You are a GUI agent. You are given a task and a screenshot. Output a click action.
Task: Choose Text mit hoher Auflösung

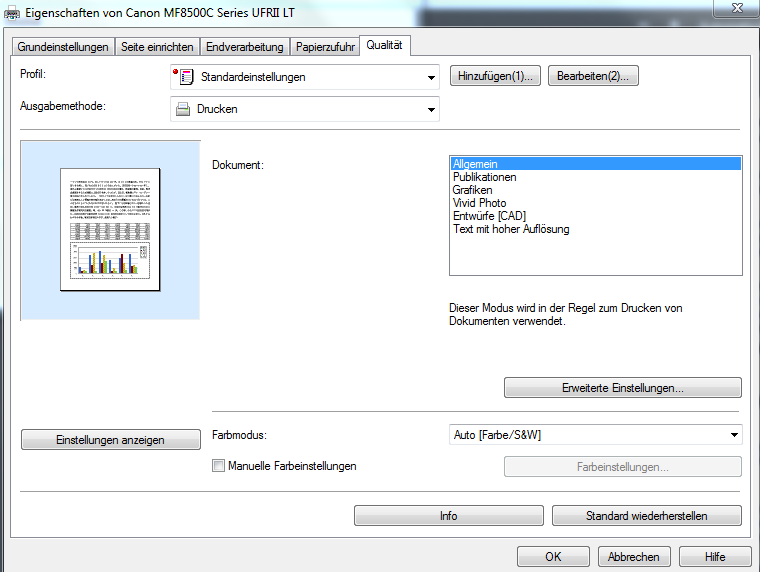[x=596, y=229]
